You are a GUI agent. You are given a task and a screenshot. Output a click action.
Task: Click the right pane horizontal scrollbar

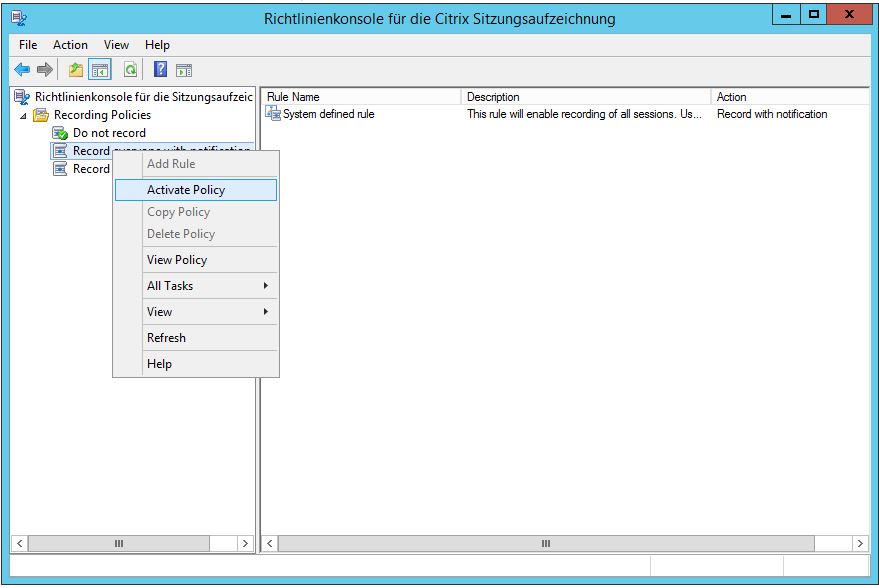(545, 543)
